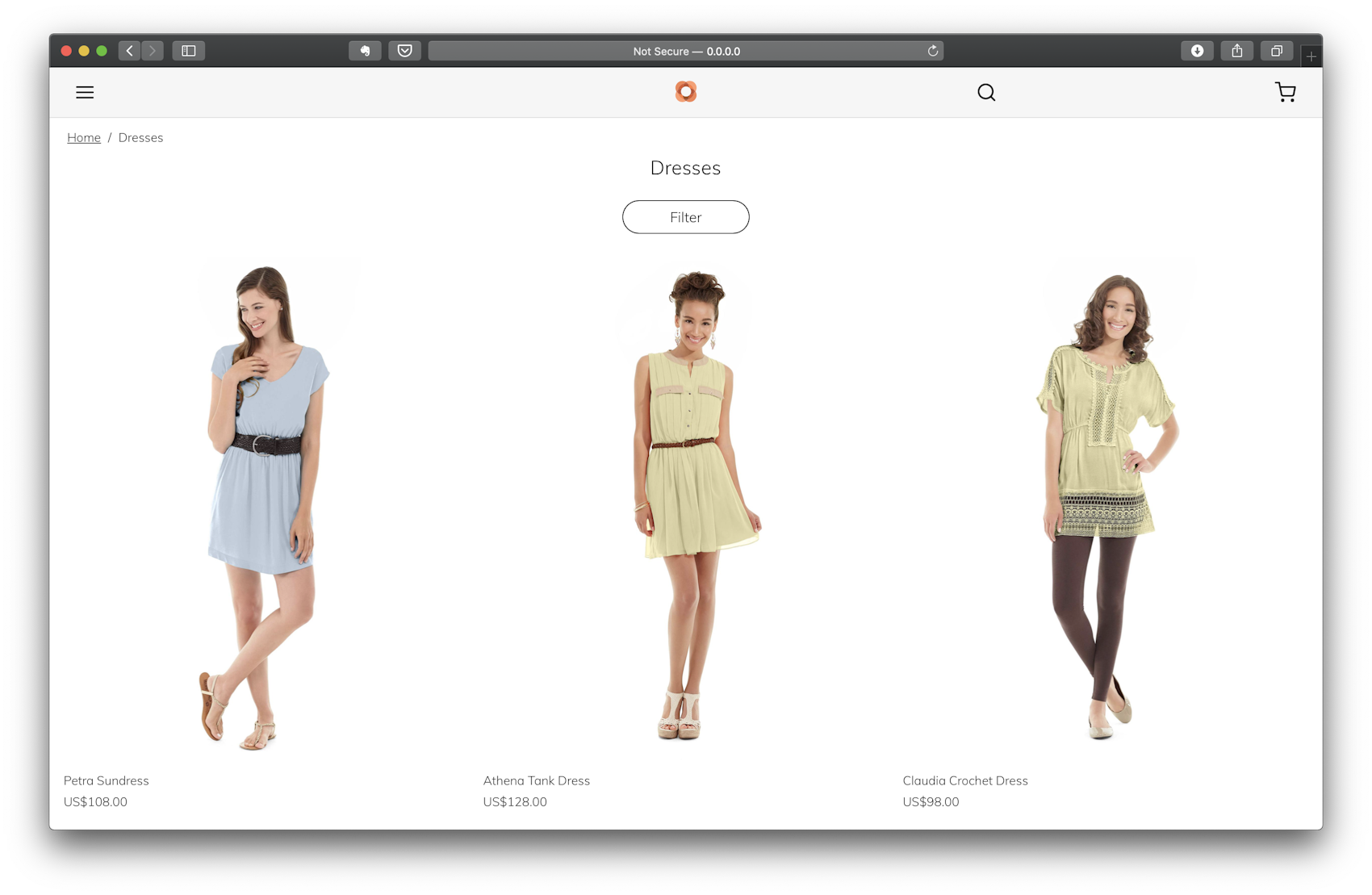The image size is (1372, 895).
Task: Click the orange store logo
Action: 685,92
